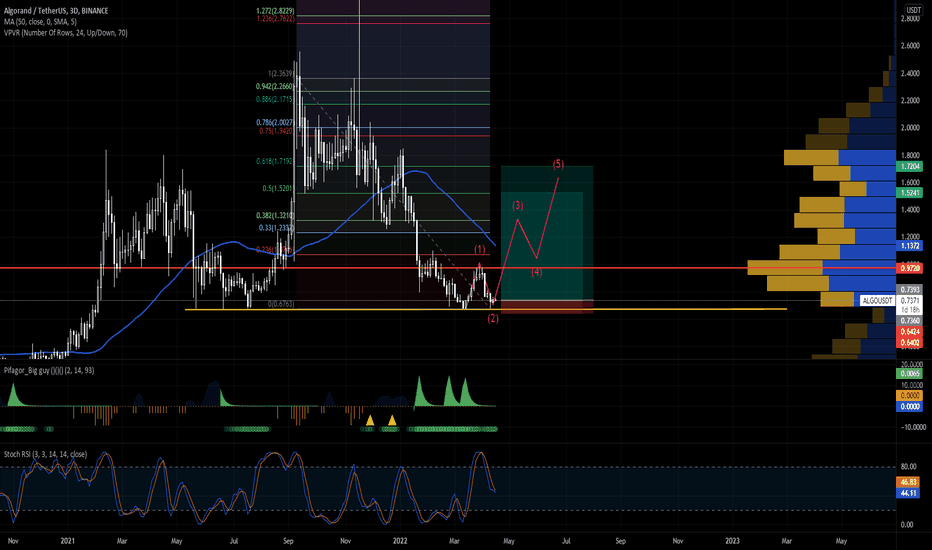Click the 0(0.6763) Fibonacci label
Image resolution: width=932 pixels, height=550 pixels.
[x=281, y=304]
